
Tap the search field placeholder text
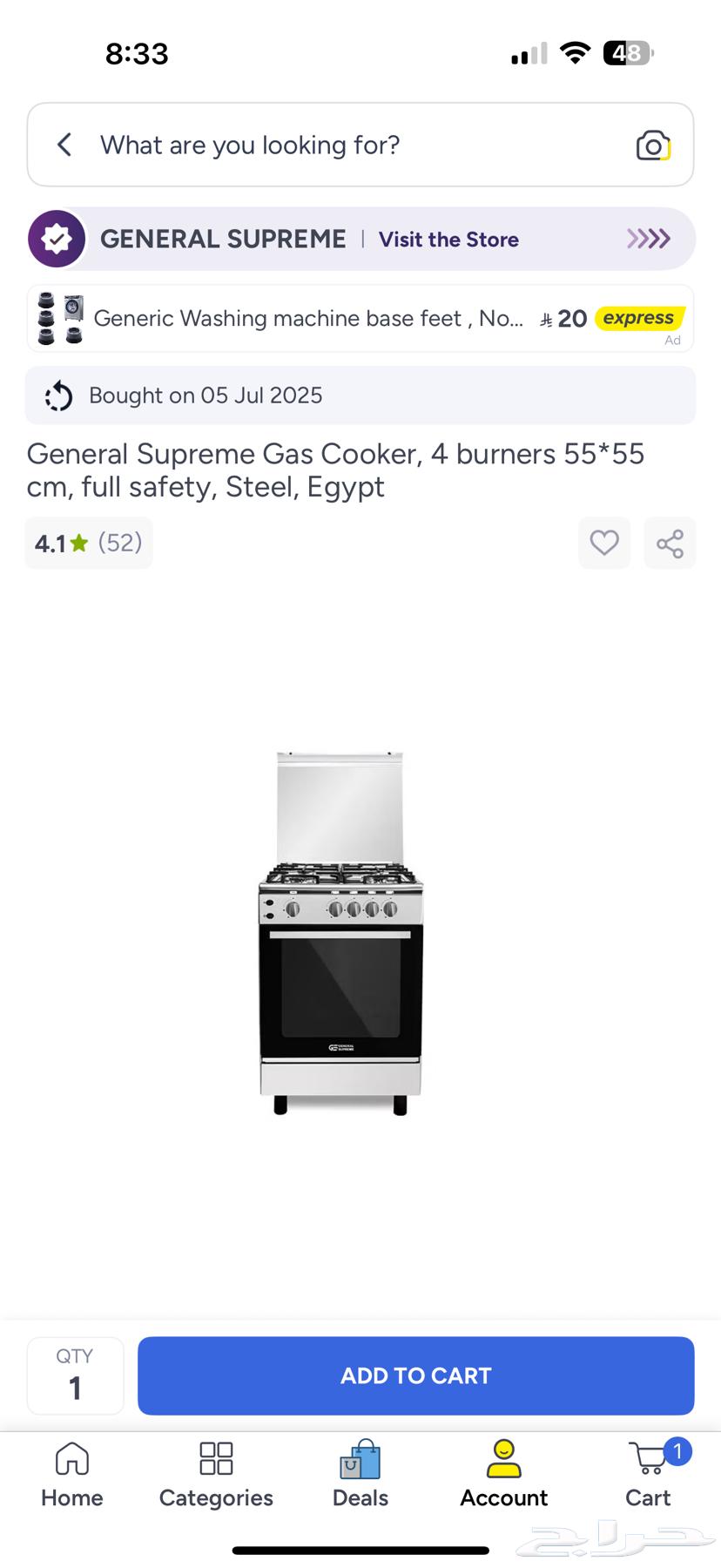click(x=250, y=145)
